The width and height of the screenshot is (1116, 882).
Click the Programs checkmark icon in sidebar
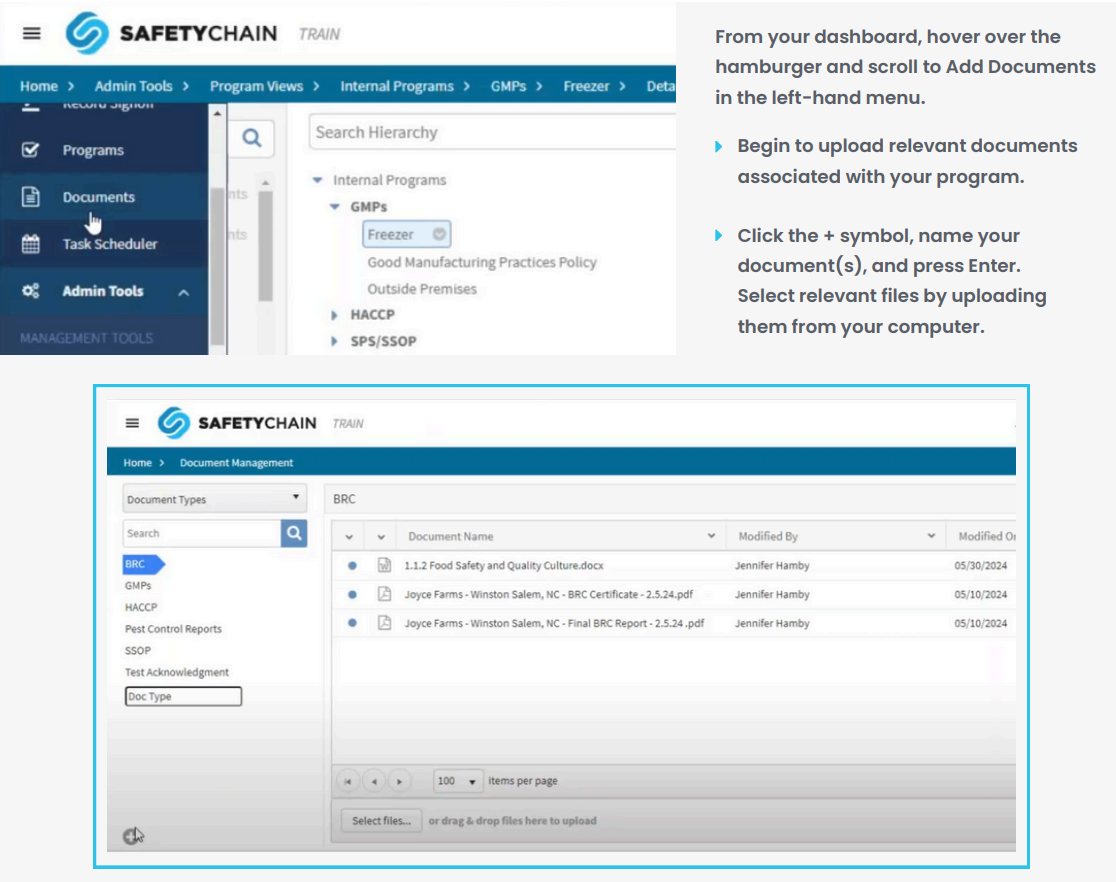pyautogui.click(x=31, y=150)
